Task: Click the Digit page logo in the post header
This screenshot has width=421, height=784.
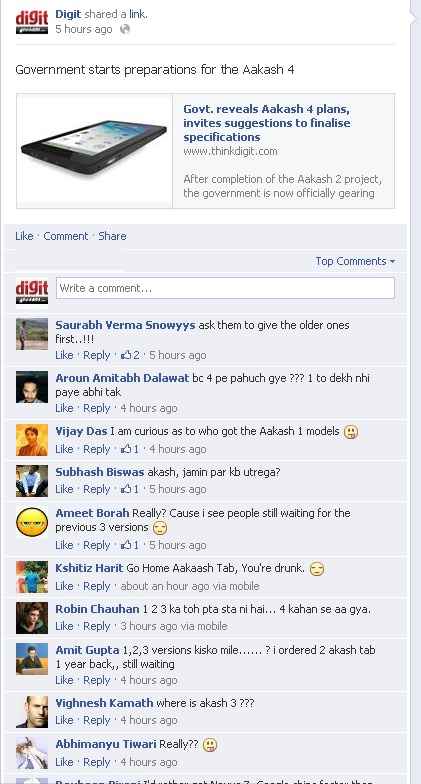Action: point(32,22)
